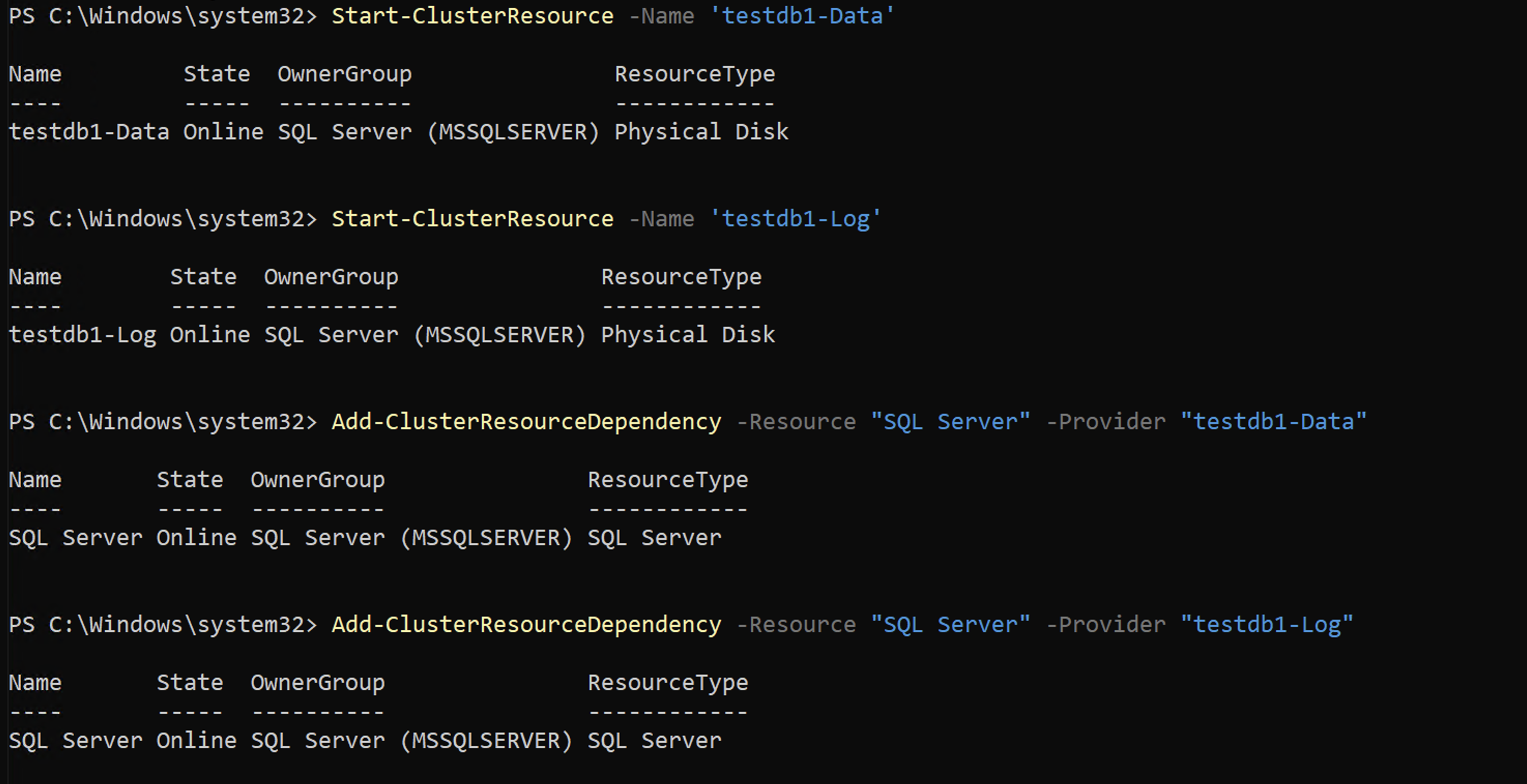Click the Online state in the testdb1-Data row

(x=223, y=132)
